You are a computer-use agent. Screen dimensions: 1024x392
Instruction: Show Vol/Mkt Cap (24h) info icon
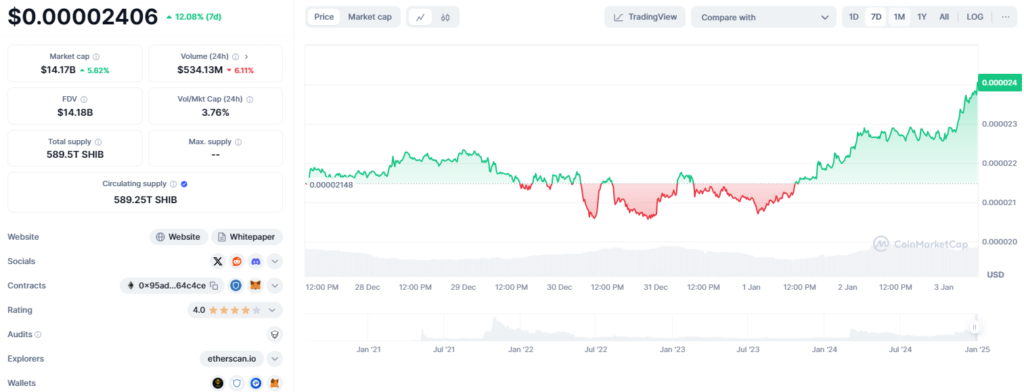tap(249, 99)
